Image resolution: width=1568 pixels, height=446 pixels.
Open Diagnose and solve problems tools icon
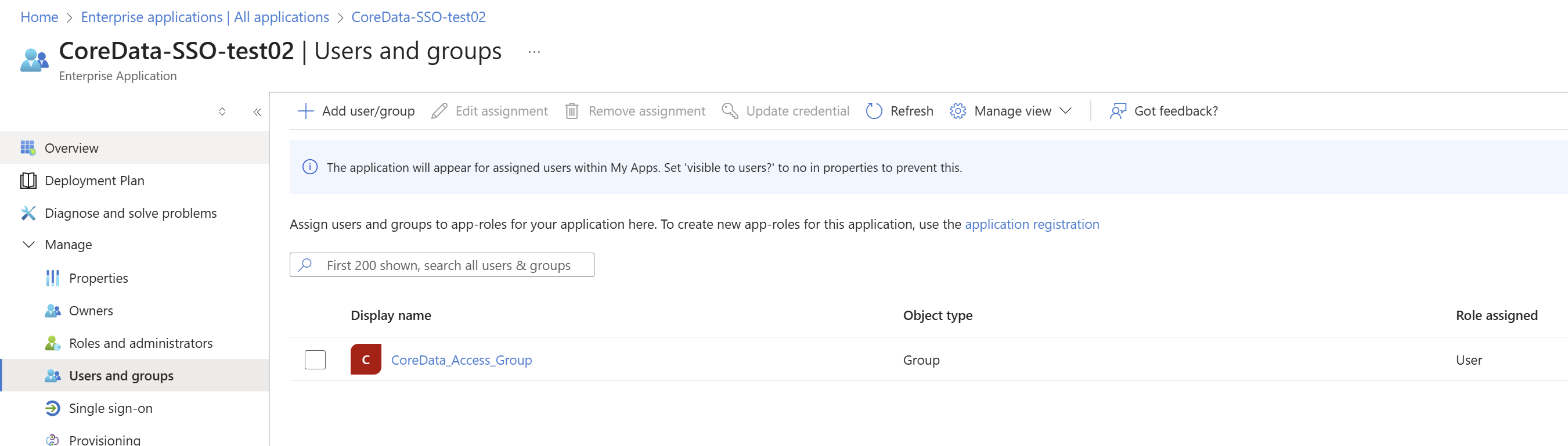click(x=28, y=213)
